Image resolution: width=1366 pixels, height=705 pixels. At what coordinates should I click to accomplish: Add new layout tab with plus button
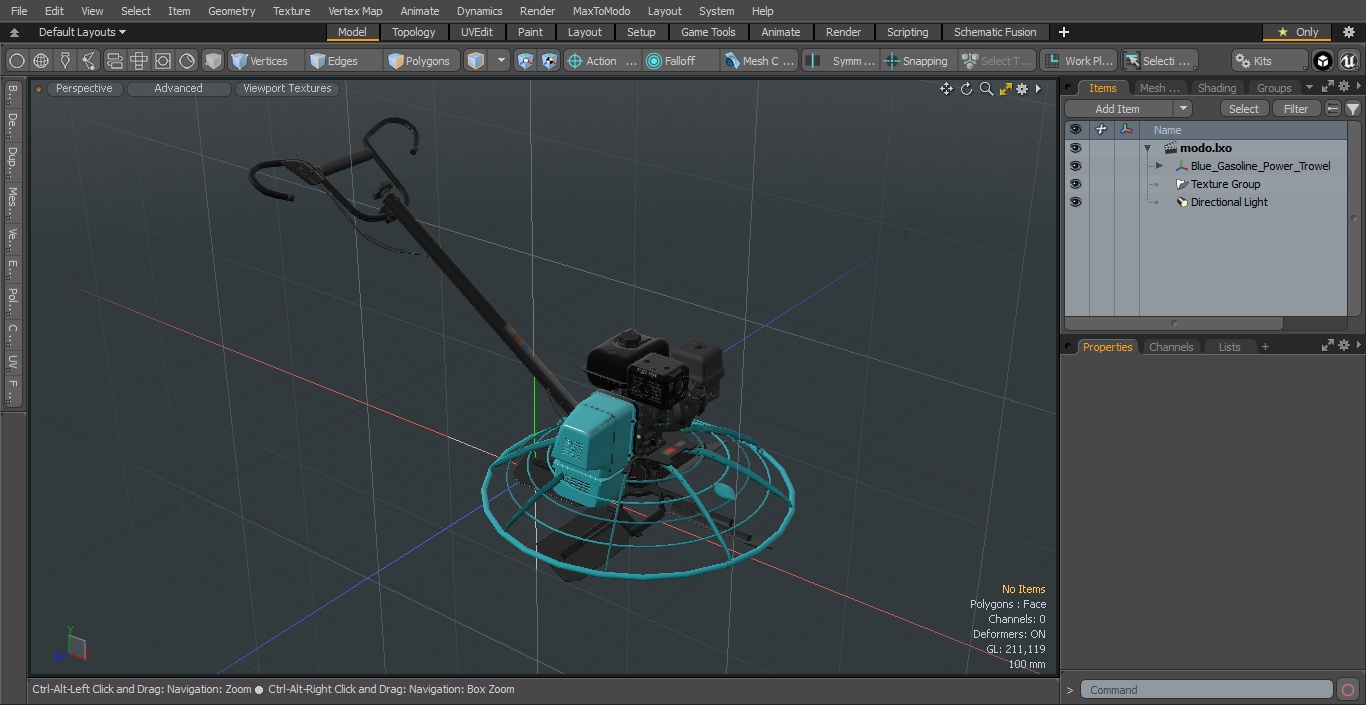click(1063, 32)
